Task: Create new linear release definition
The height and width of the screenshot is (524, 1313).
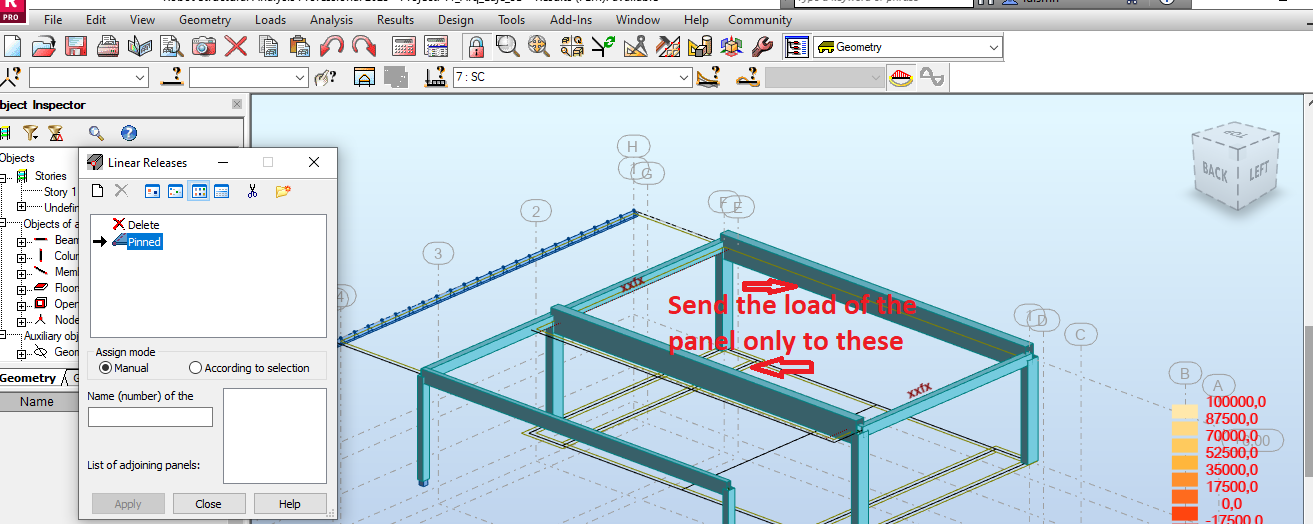Action: point(97,191)
